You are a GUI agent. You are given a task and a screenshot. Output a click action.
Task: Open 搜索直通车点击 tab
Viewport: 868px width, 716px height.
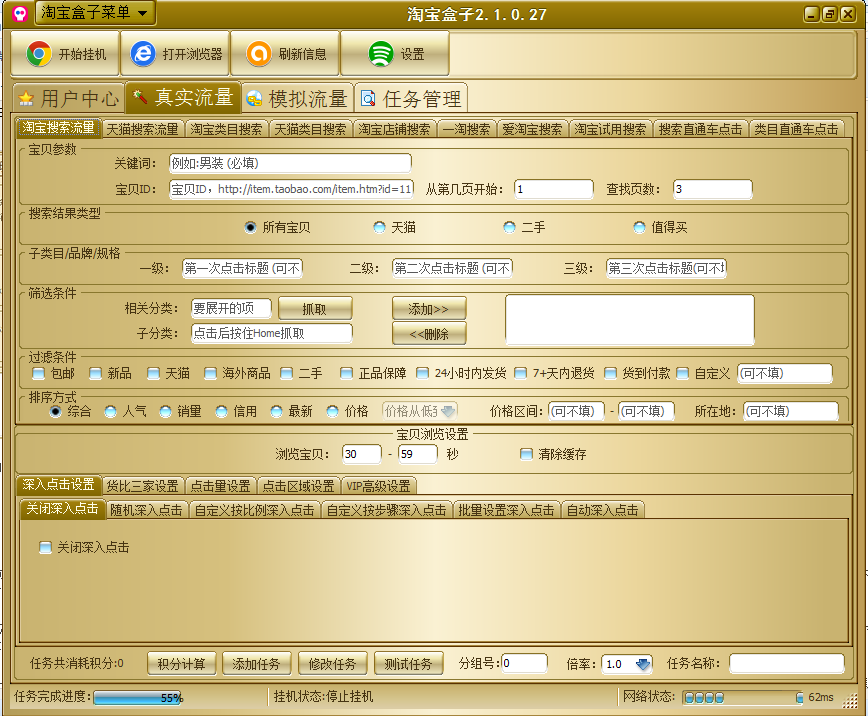click(x=700, y=130)
